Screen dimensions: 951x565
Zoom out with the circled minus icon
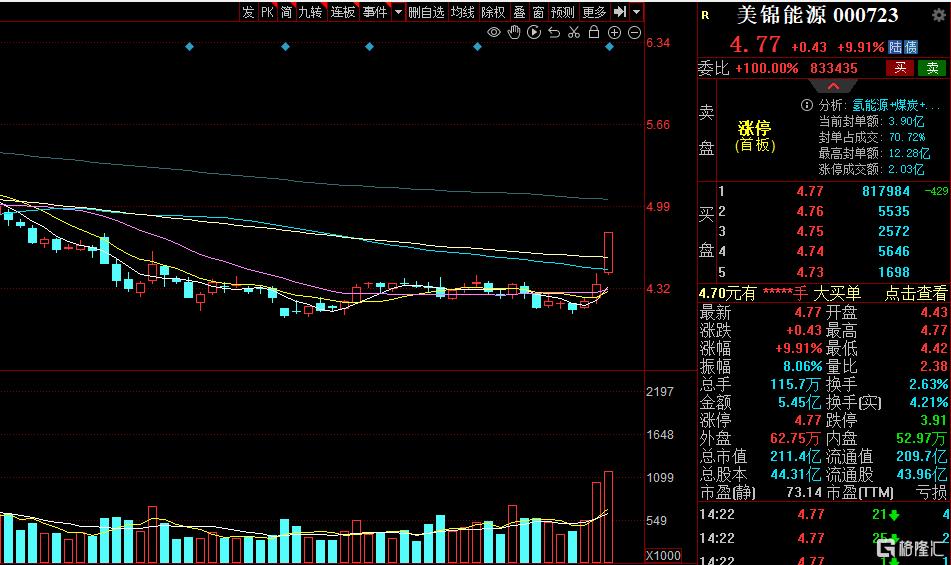tap(634, 33)
